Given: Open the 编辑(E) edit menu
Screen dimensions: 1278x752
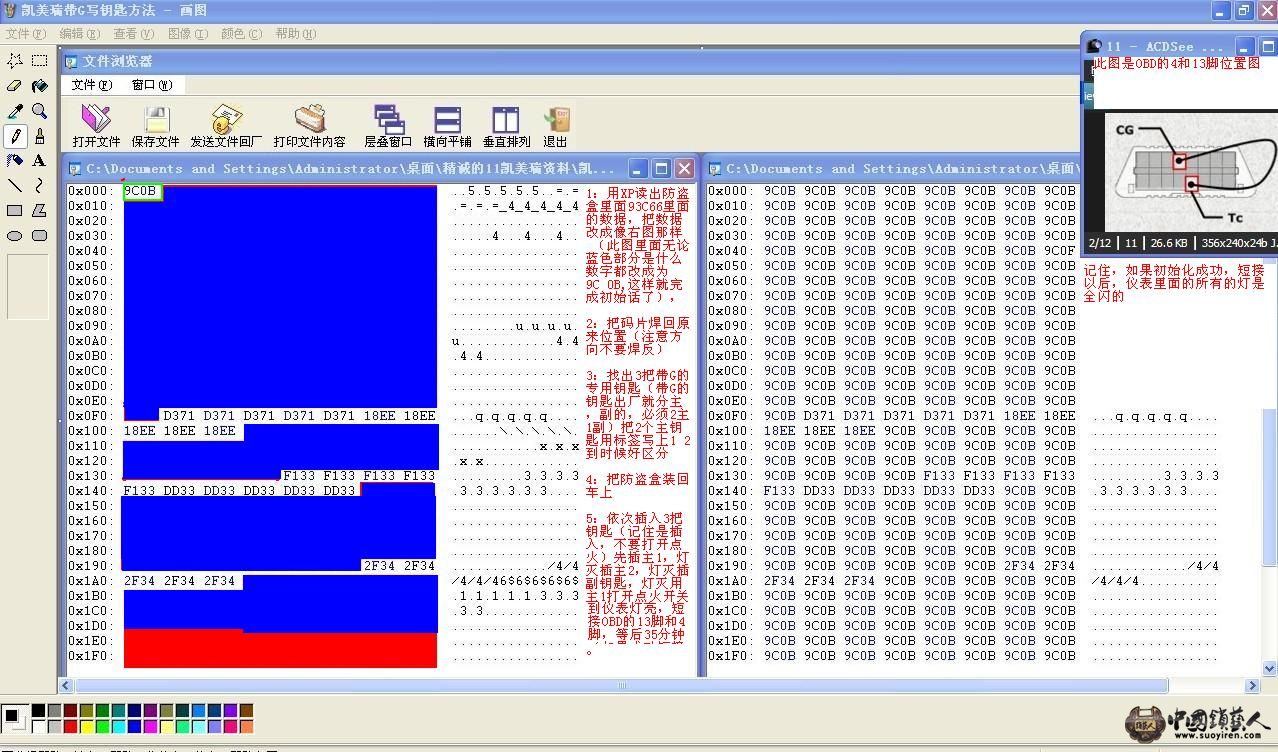Looking at the screenshot, I should [79, 34].
